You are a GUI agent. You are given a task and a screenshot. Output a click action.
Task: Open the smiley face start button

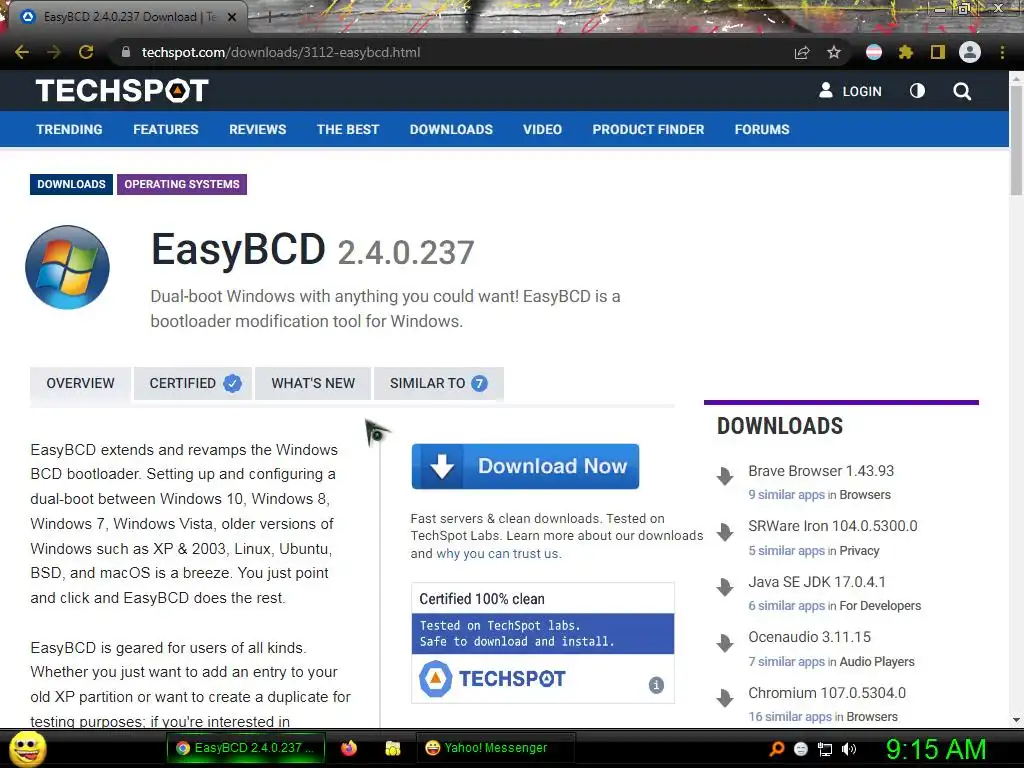(27, 748)
